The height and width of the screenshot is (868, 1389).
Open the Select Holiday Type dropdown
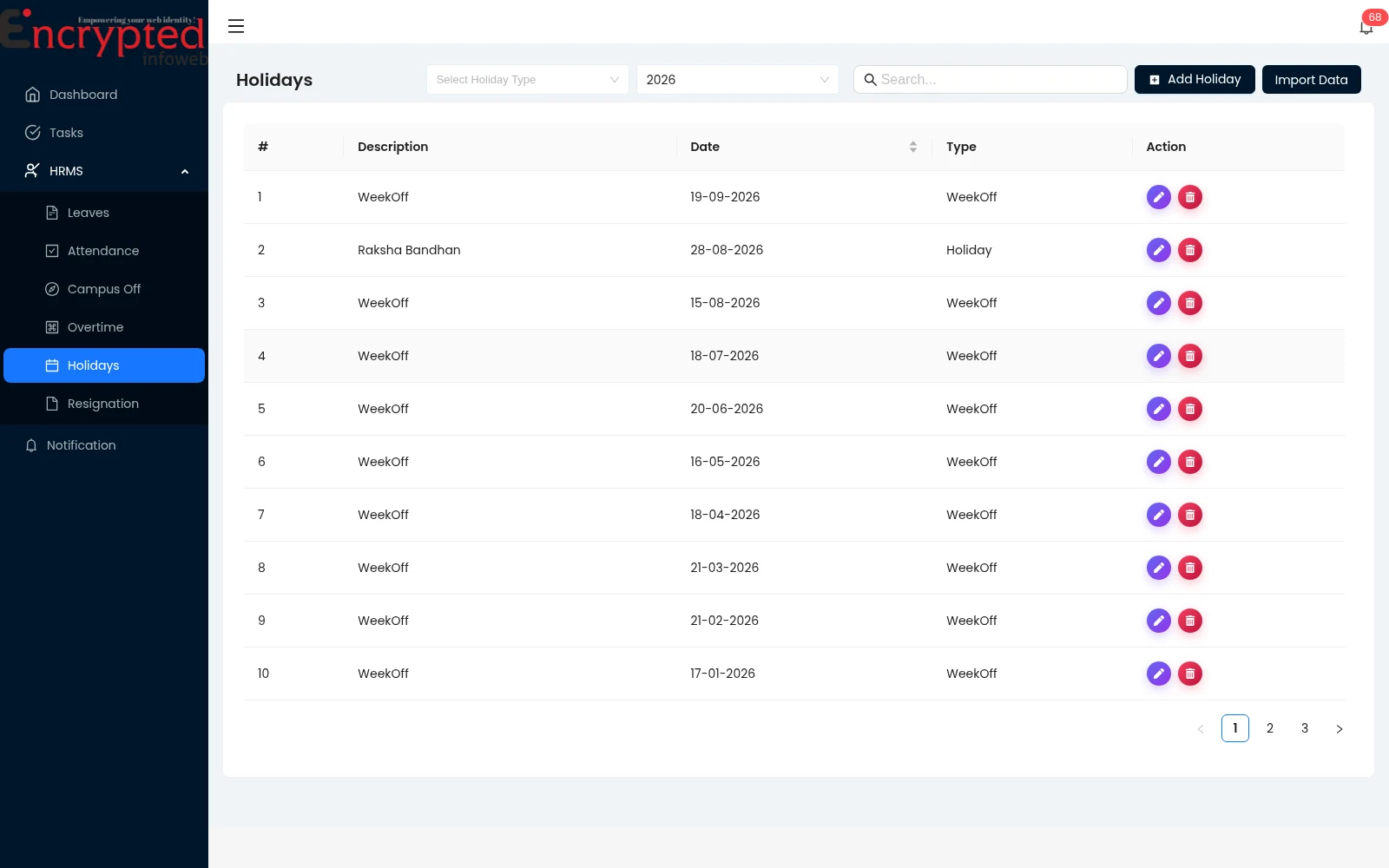pos(528,80)
